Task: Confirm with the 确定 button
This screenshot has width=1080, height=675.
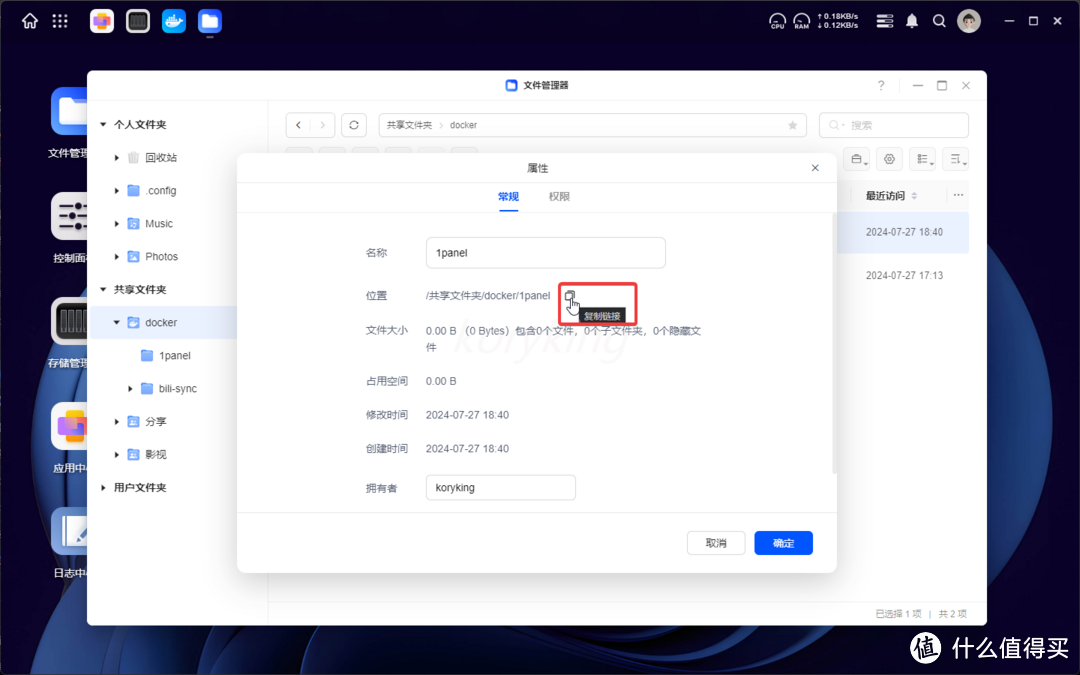Action: [x=783, y=542]
